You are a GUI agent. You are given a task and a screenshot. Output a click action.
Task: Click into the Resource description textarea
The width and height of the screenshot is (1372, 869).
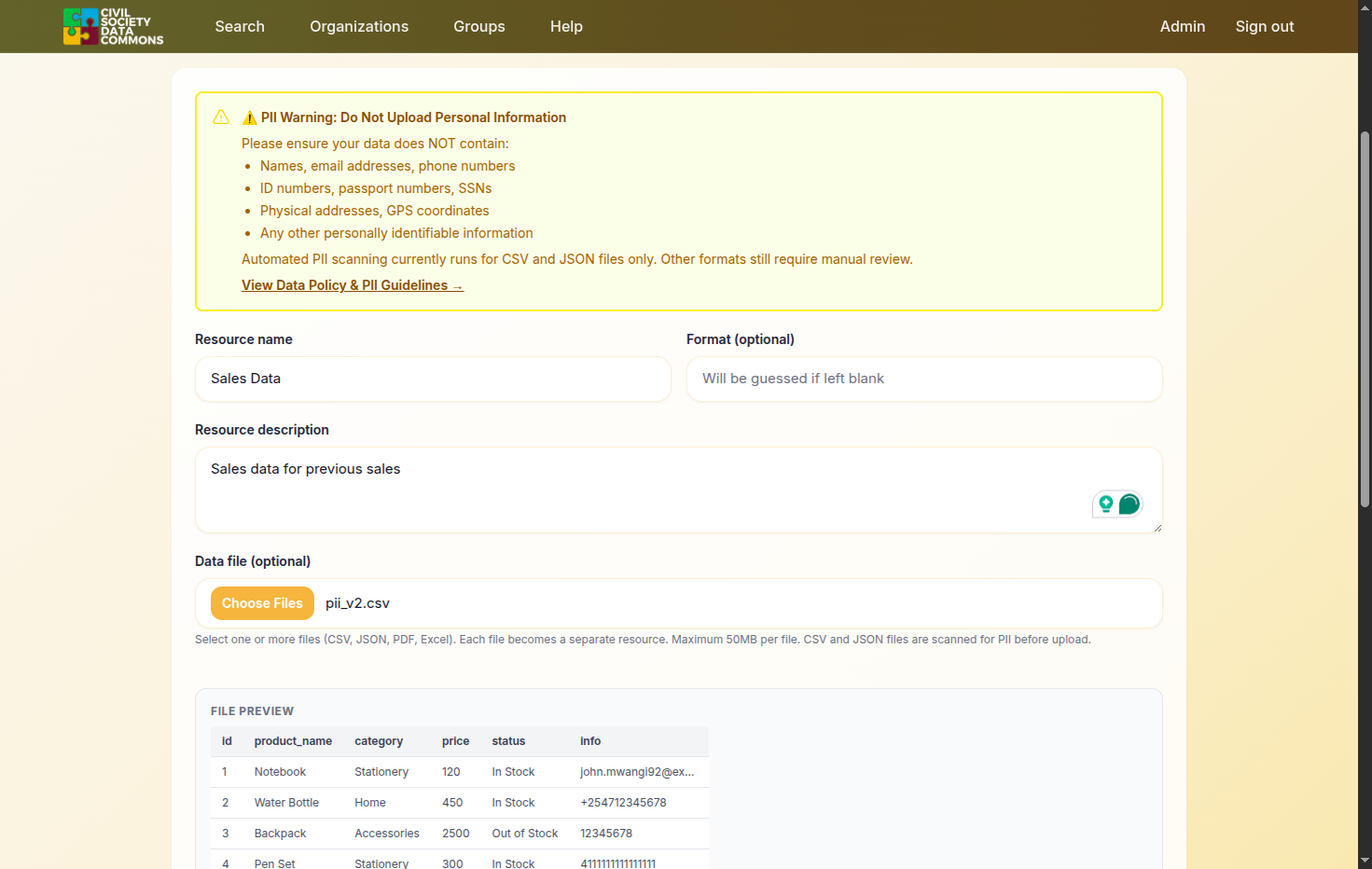tap(678, 490)
